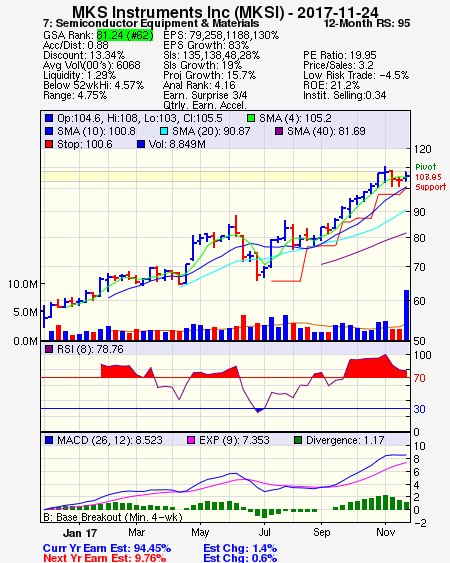
Task: Click the blue SMA (10) legend swatch
Action: [x=49, y=131]
